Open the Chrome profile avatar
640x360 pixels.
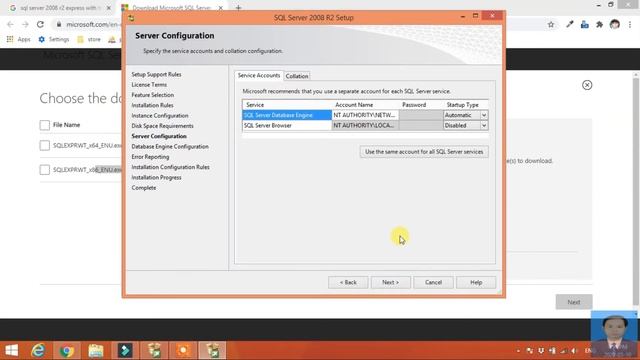[615, 24]
